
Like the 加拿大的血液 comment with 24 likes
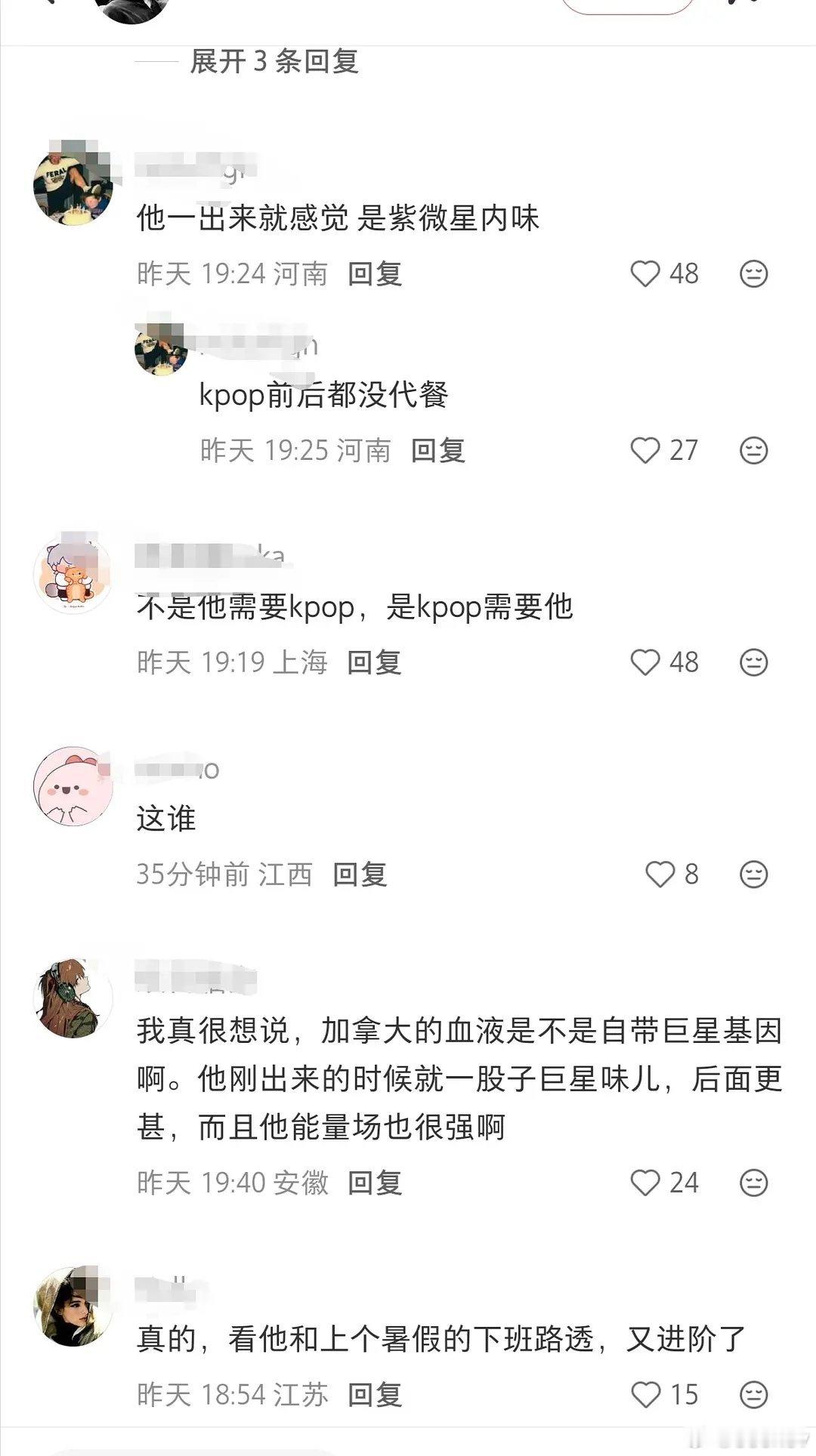coord(645,1183)
